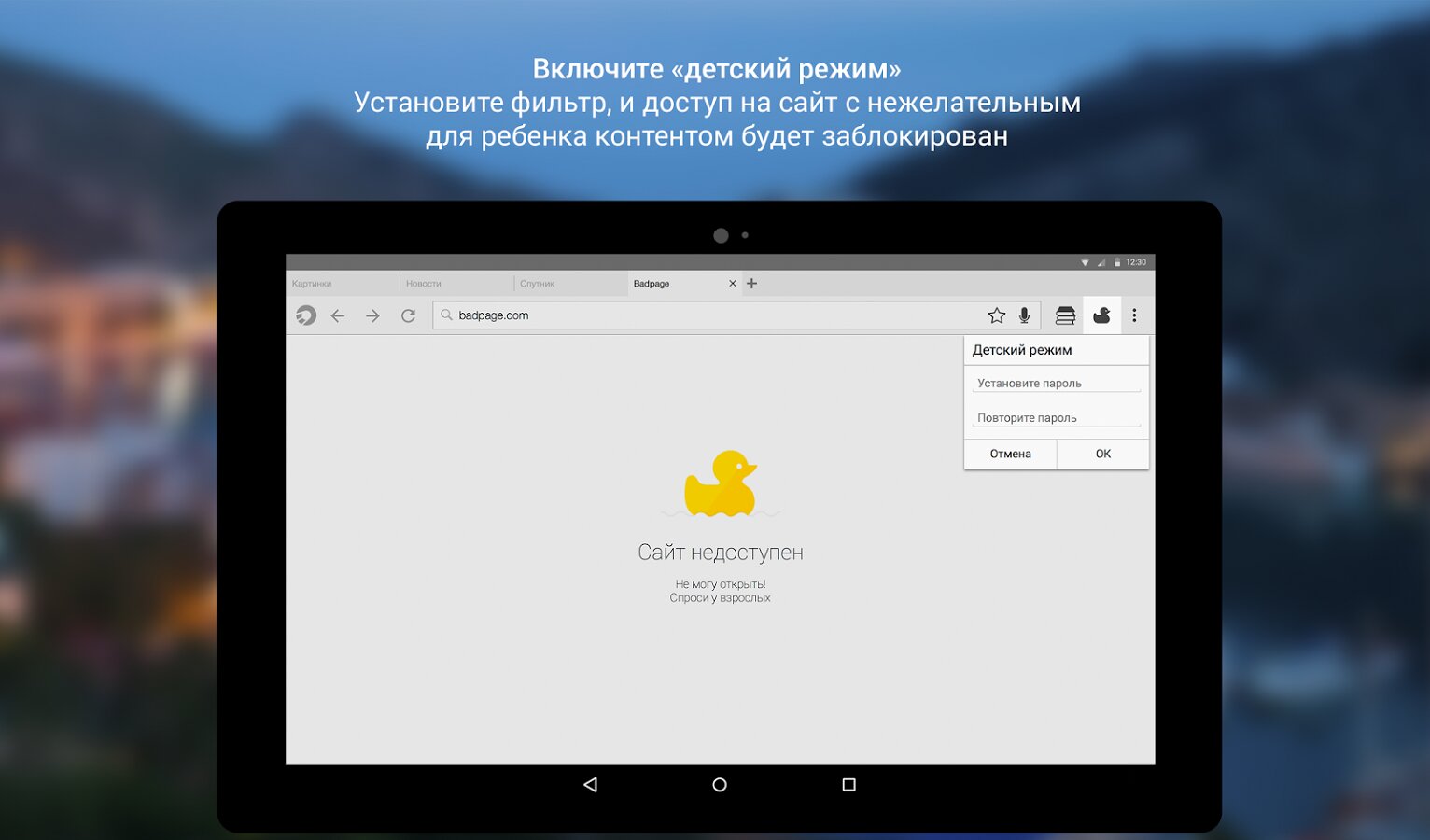Bookmark page with the star icon

click(997, 315)
